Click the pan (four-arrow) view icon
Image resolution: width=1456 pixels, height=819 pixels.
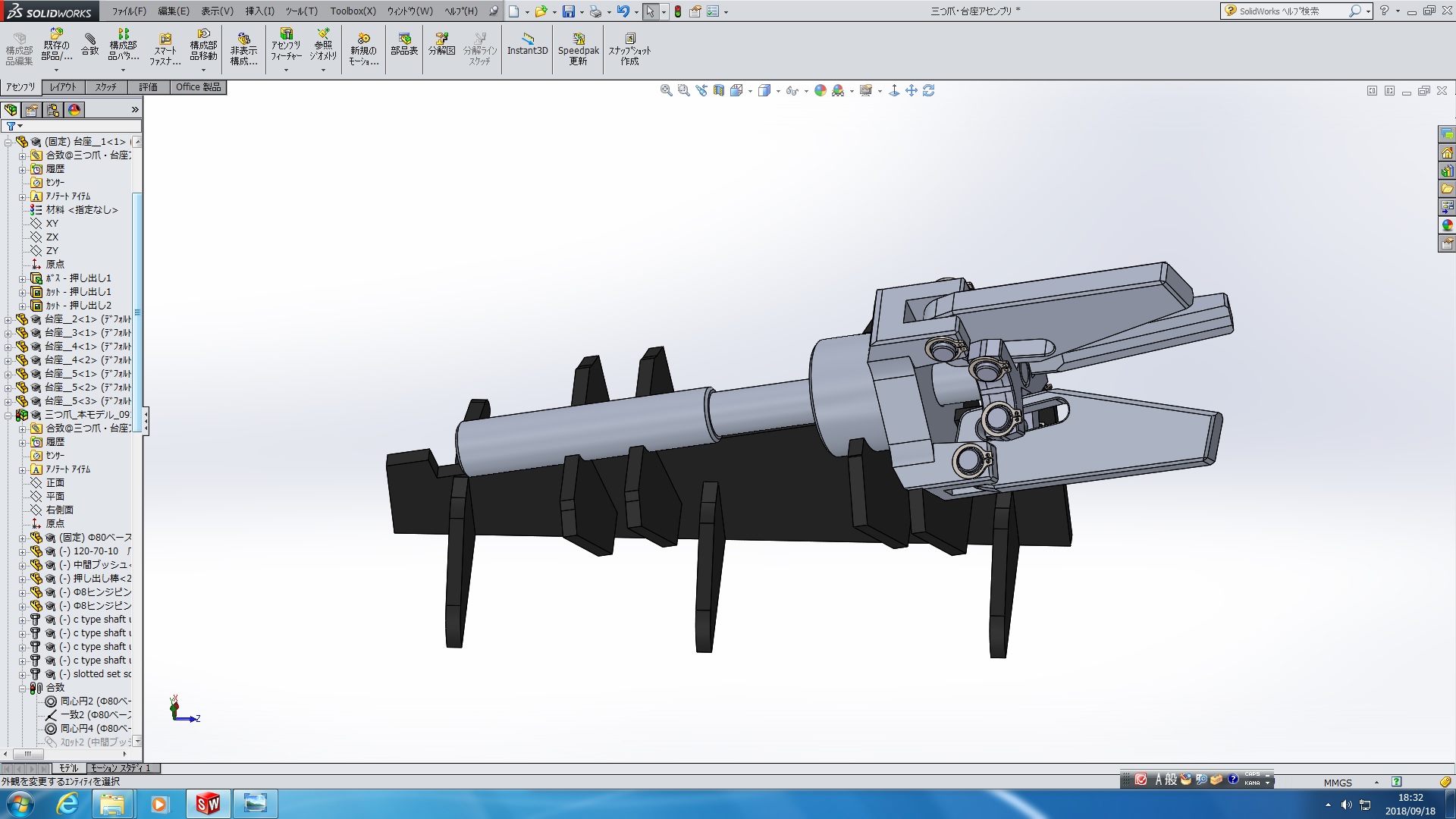(x=912, y=90)
